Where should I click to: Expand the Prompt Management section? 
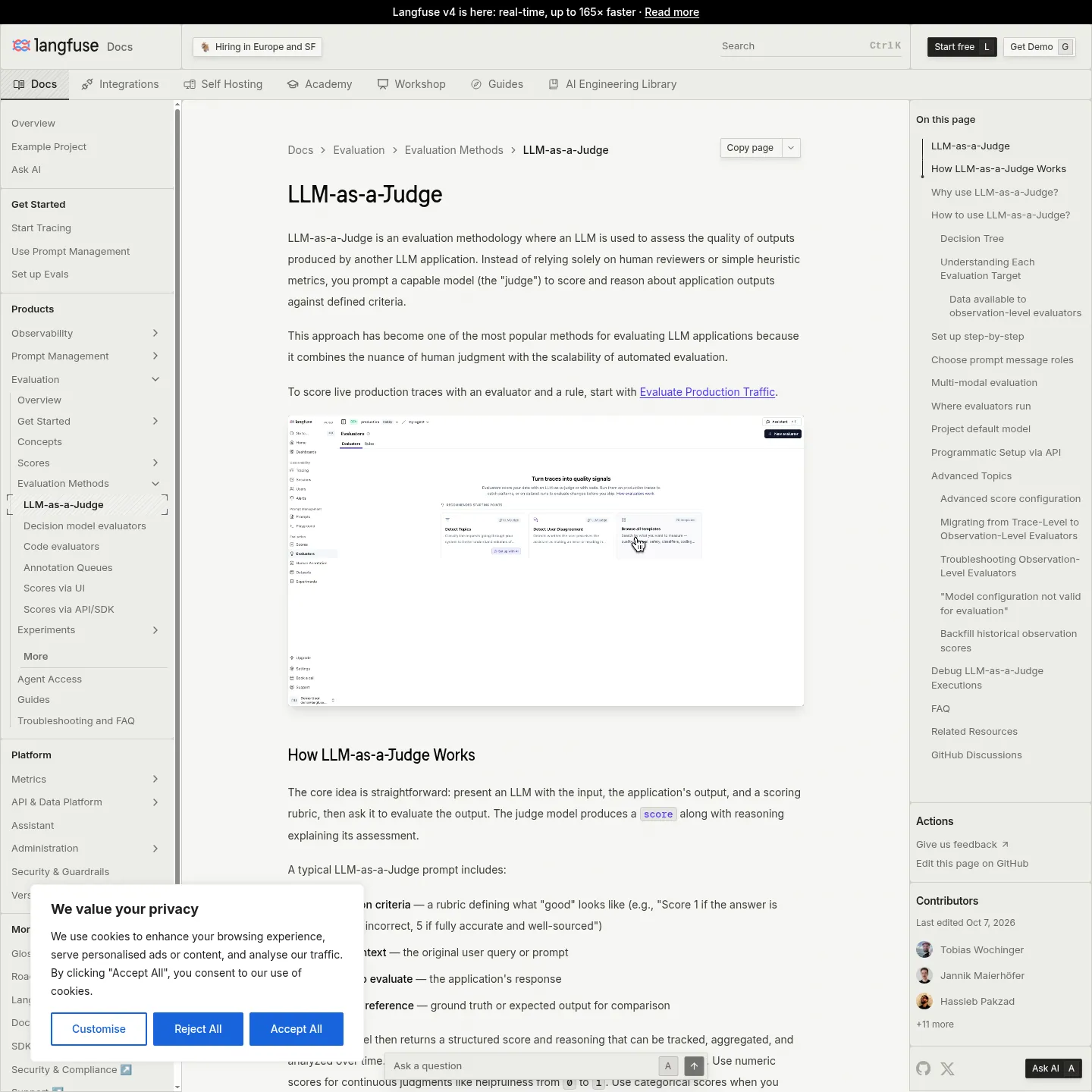click(155, 356)
